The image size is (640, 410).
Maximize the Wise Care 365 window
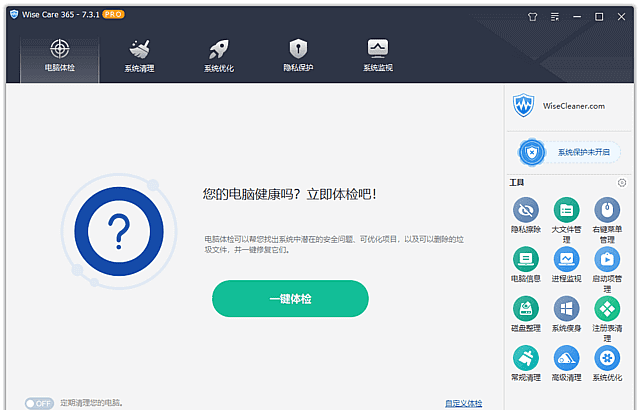(x=599, y=17)
